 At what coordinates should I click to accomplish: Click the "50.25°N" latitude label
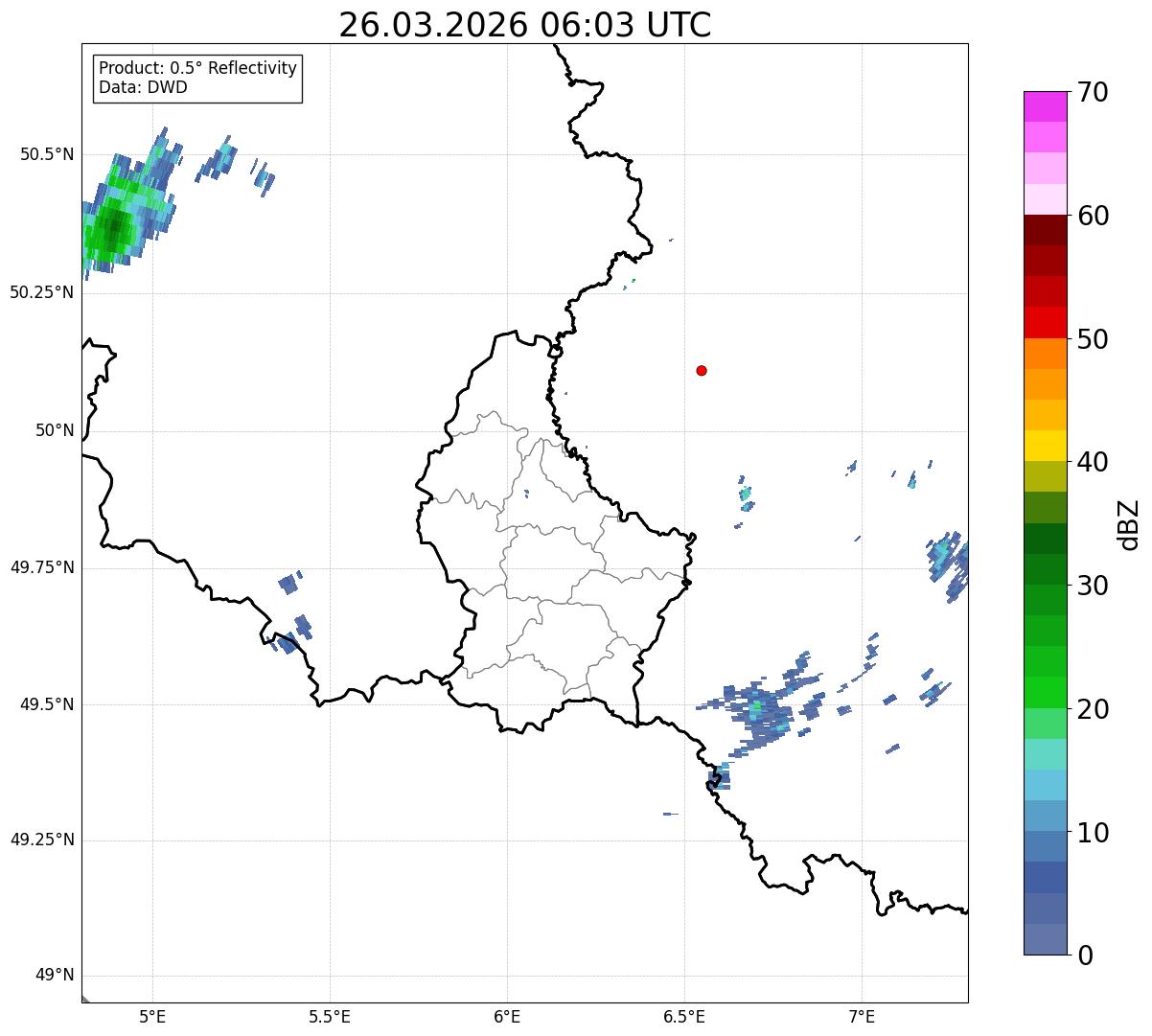click(x=42, y=292)
